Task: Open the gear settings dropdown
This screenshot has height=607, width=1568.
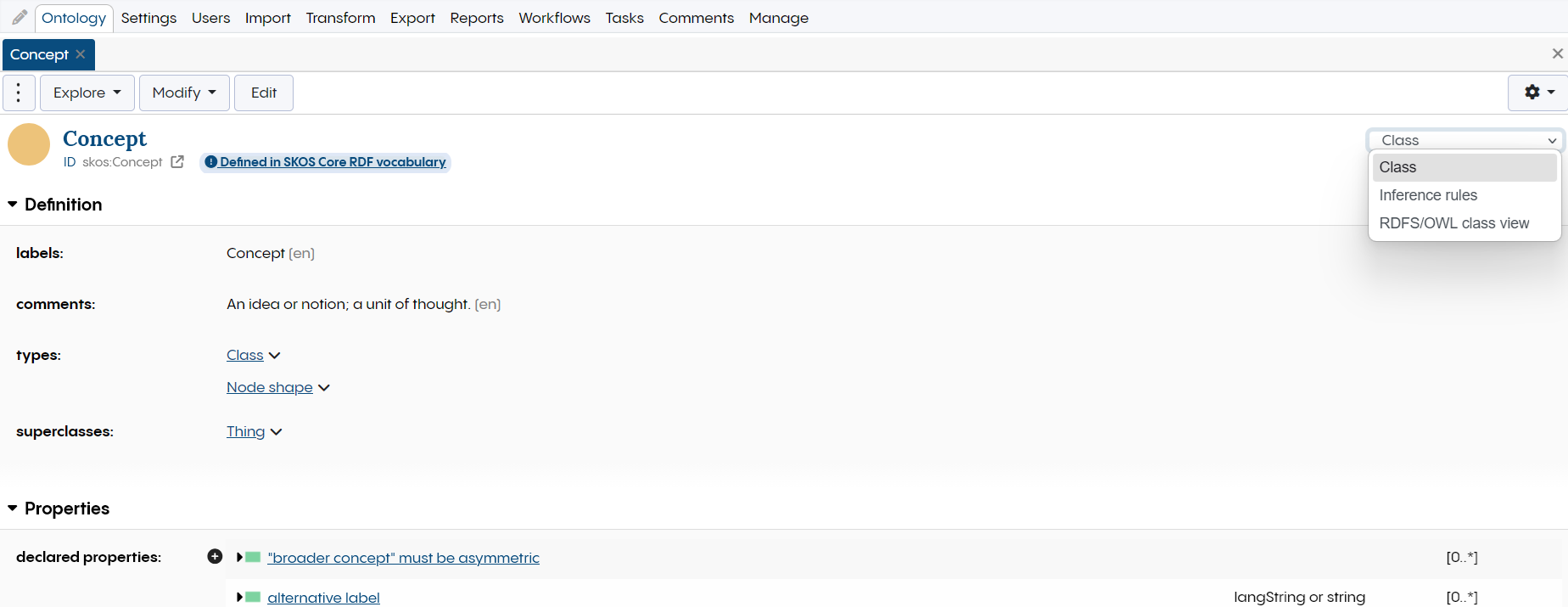Action: pyautogui.click(x=1538, y=93)
